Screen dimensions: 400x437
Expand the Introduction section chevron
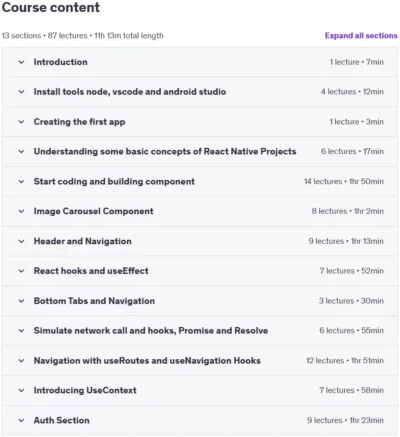click(x=21, y=62)
